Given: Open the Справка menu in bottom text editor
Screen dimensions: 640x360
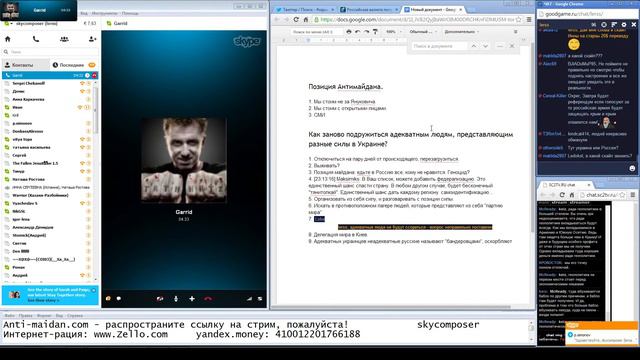Looking at the screenshot, I should click(x=75, y=316).
